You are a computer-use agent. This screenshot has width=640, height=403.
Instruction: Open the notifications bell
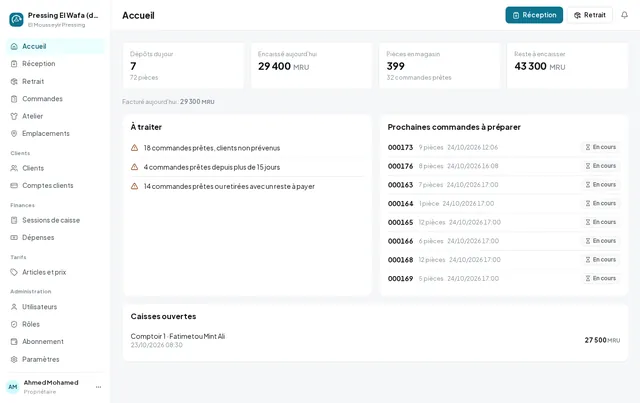(624, 15)
